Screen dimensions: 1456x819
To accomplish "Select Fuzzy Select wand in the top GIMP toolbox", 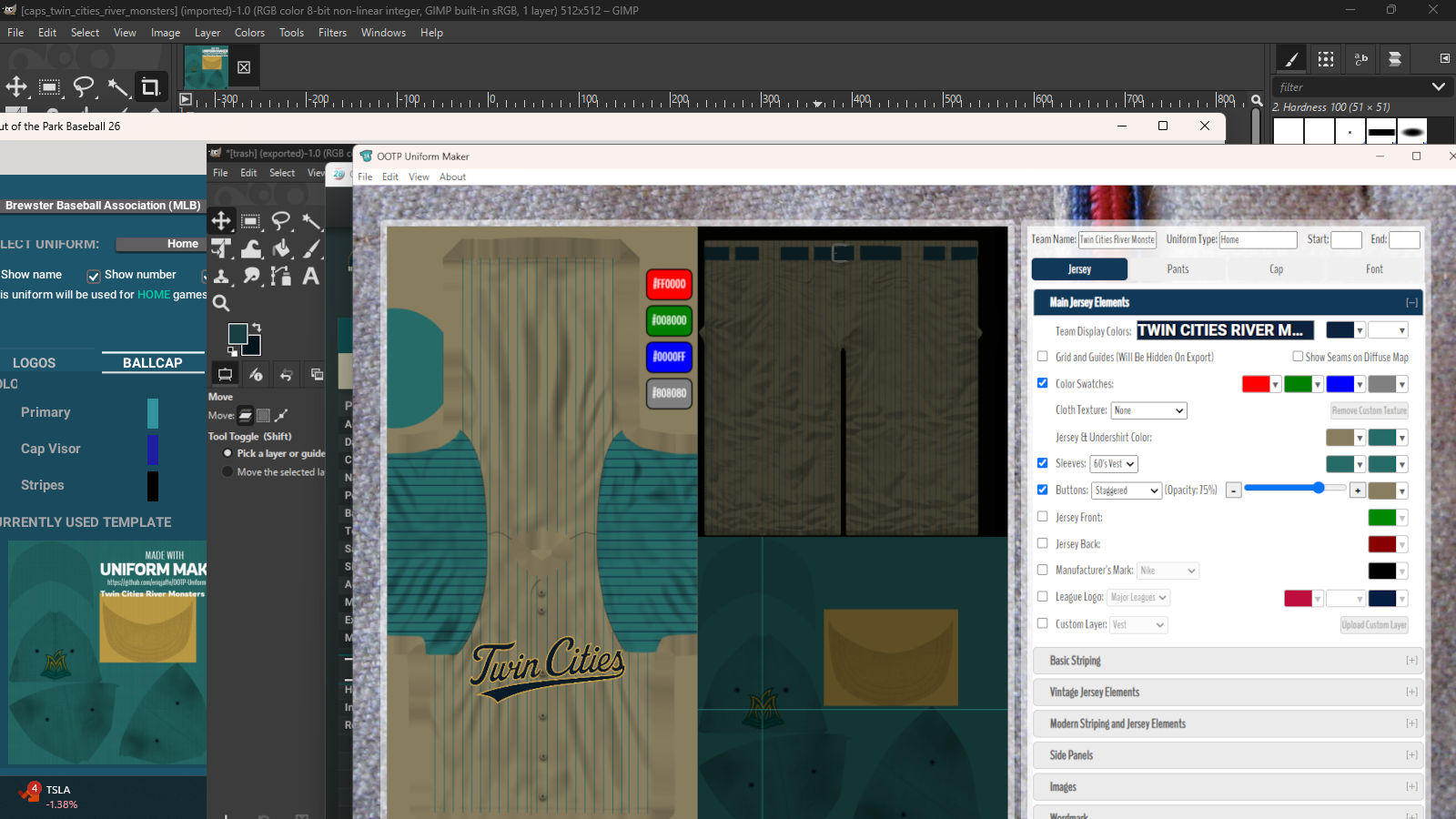I will 117,87.
